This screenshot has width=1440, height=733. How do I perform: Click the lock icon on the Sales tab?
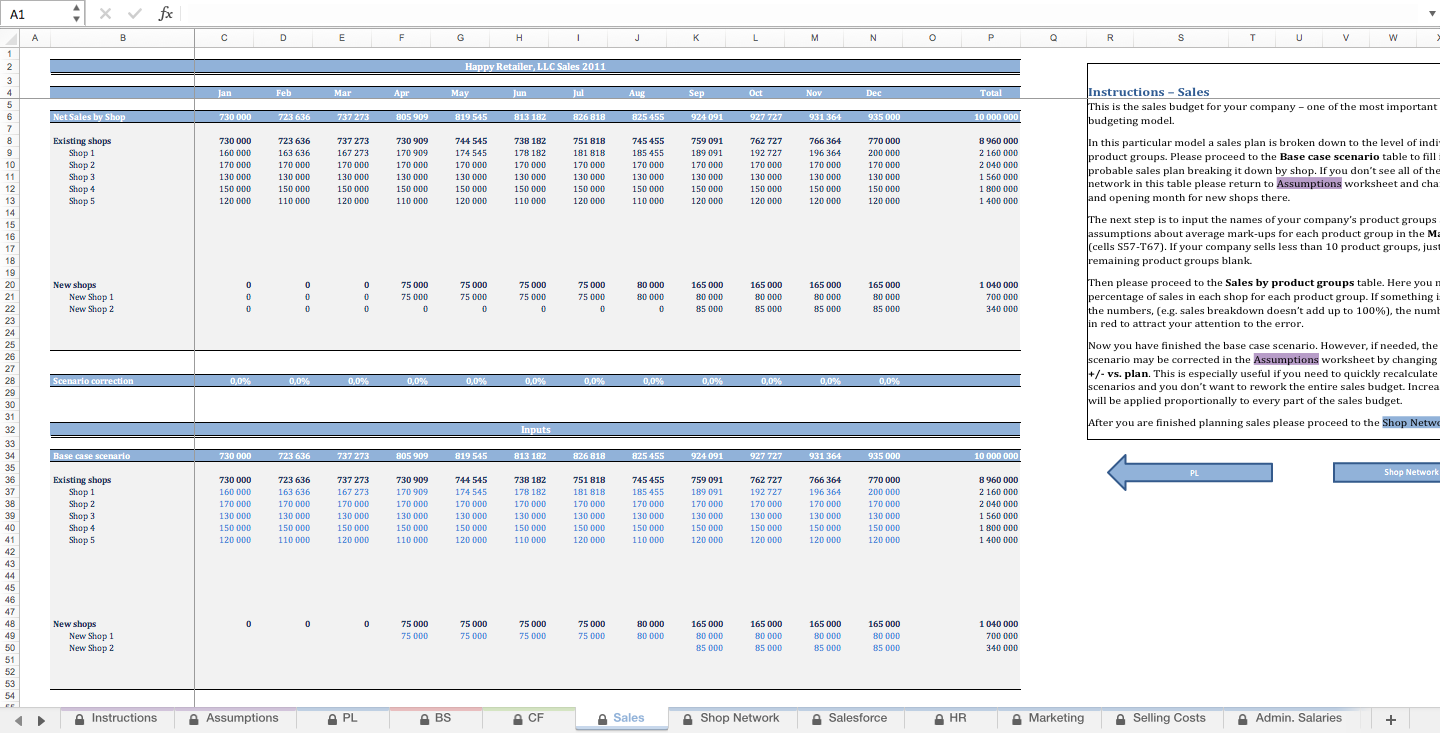coord(601,718)
